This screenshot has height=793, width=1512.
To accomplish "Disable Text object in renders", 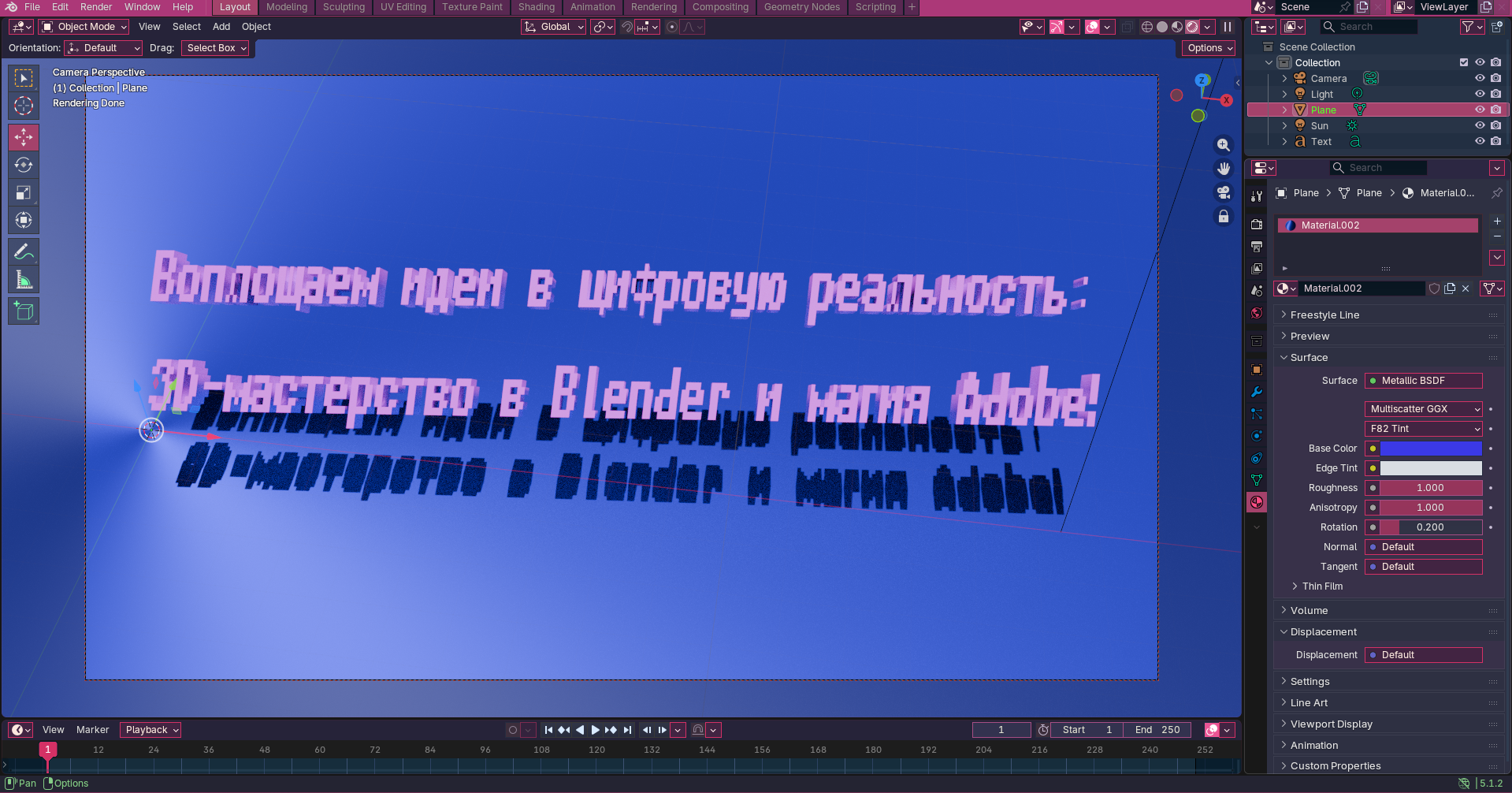I will 1495,141.
